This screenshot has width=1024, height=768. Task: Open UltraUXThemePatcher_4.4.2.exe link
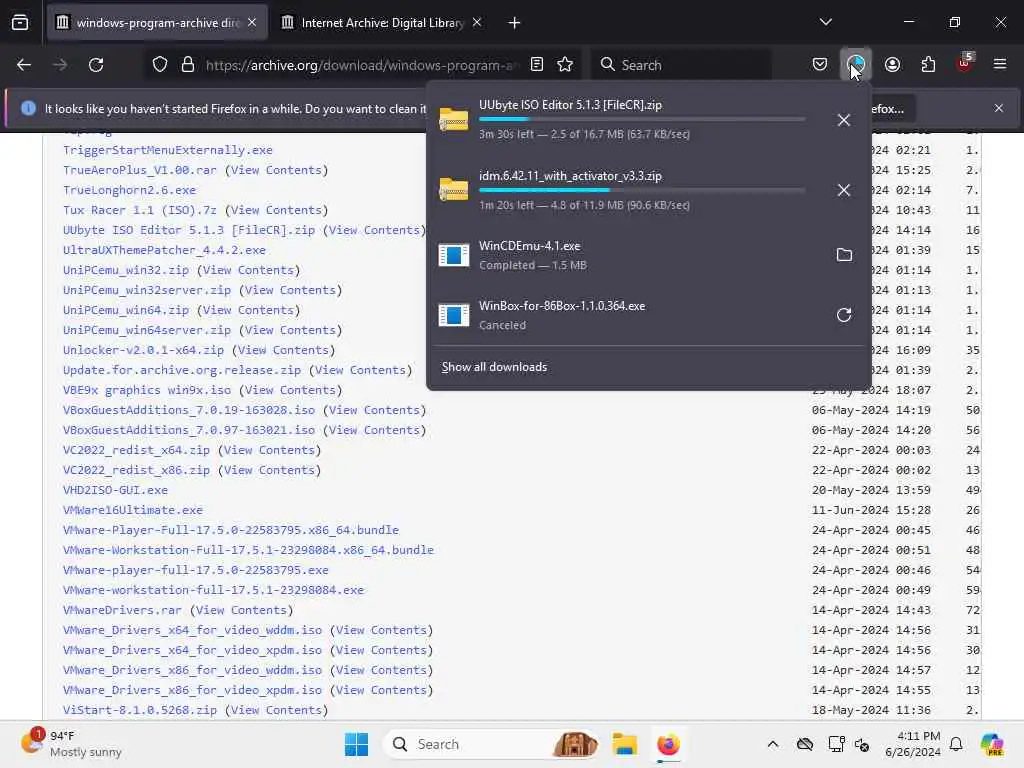[x=164, y=250]
